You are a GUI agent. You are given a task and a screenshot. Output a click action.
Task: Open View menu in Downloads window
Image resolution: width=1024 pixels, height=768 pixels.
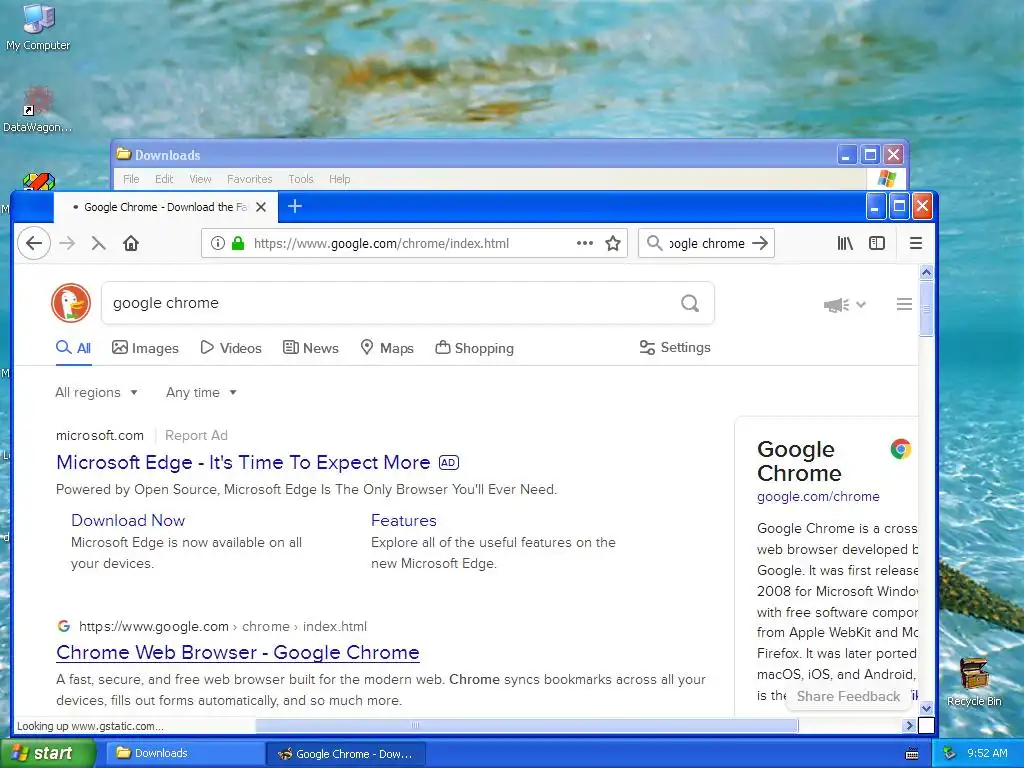[200, 179]
